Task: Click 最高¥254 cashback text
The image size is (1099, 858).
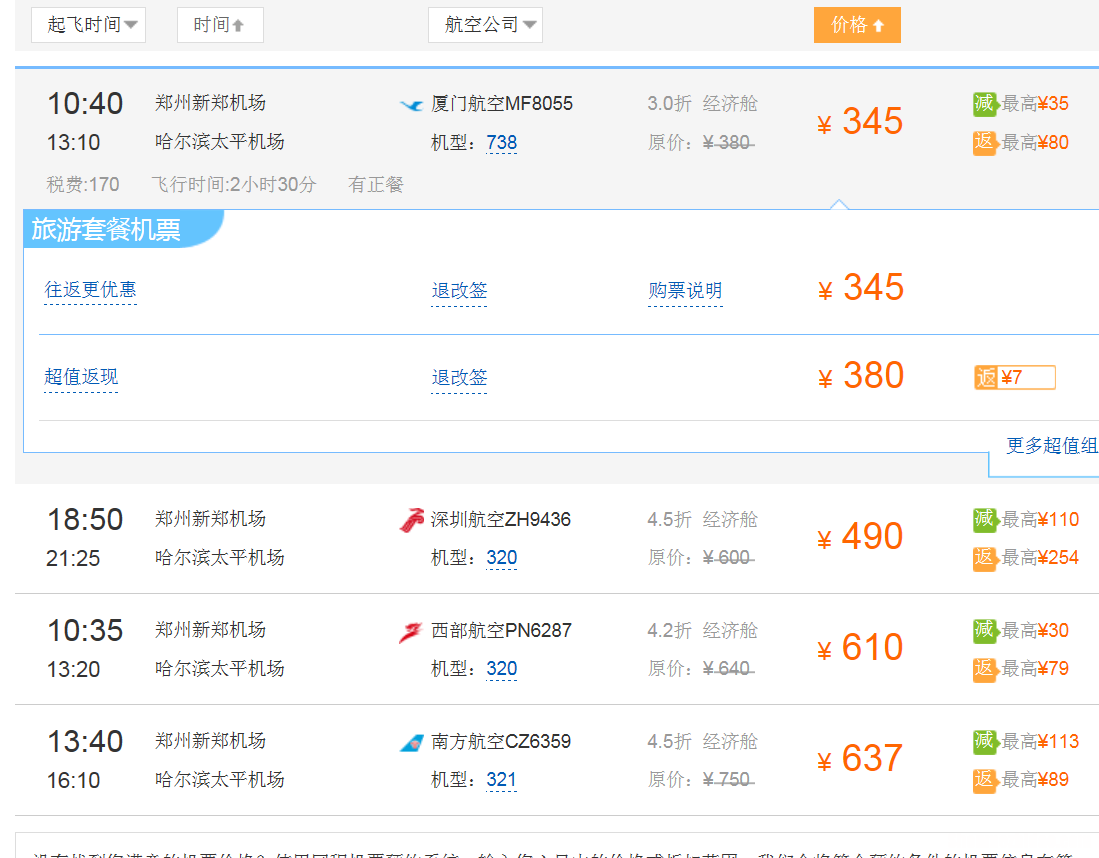Action: tap(1040, 558)
